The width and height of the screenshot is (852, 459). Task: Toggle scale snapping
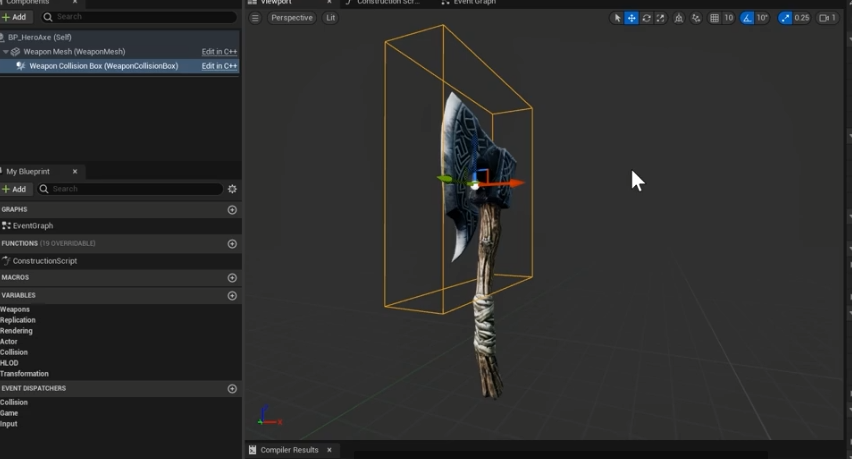click(x=785, y=18)
